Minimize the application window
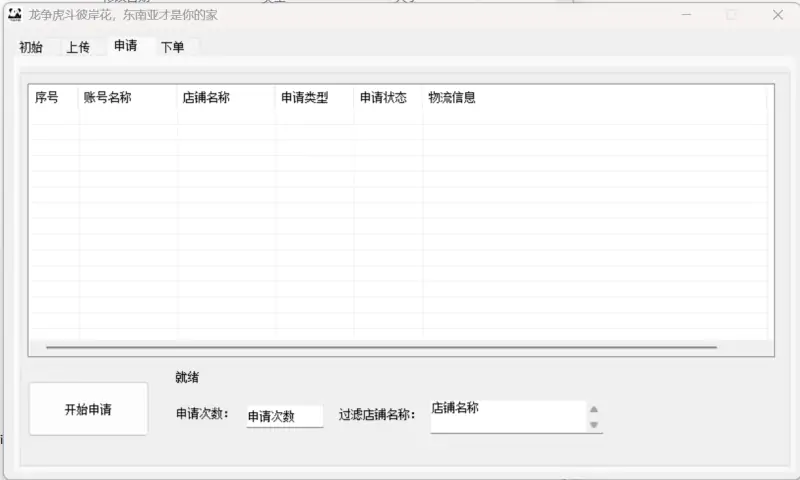 (x=686, y=15)
